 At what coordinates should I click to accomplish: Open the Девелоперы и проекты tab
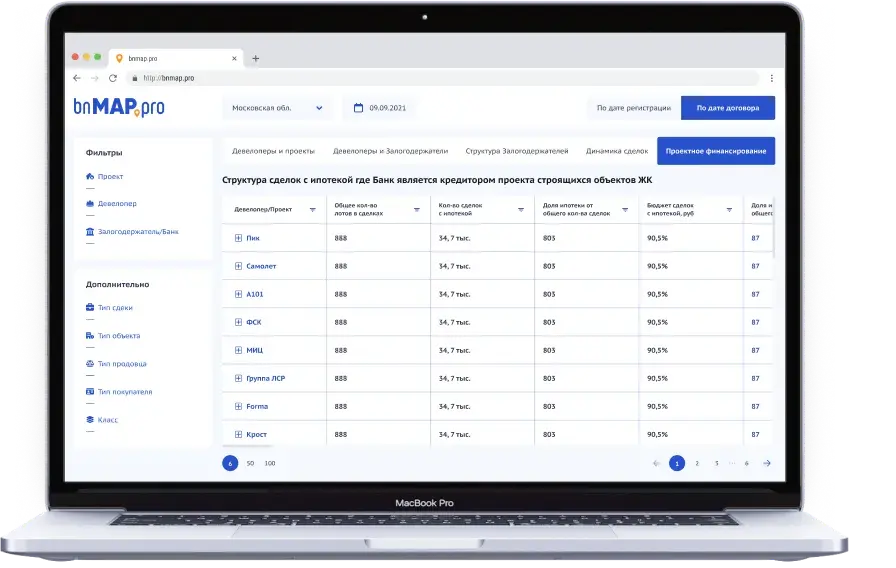(x=273, y=151)
